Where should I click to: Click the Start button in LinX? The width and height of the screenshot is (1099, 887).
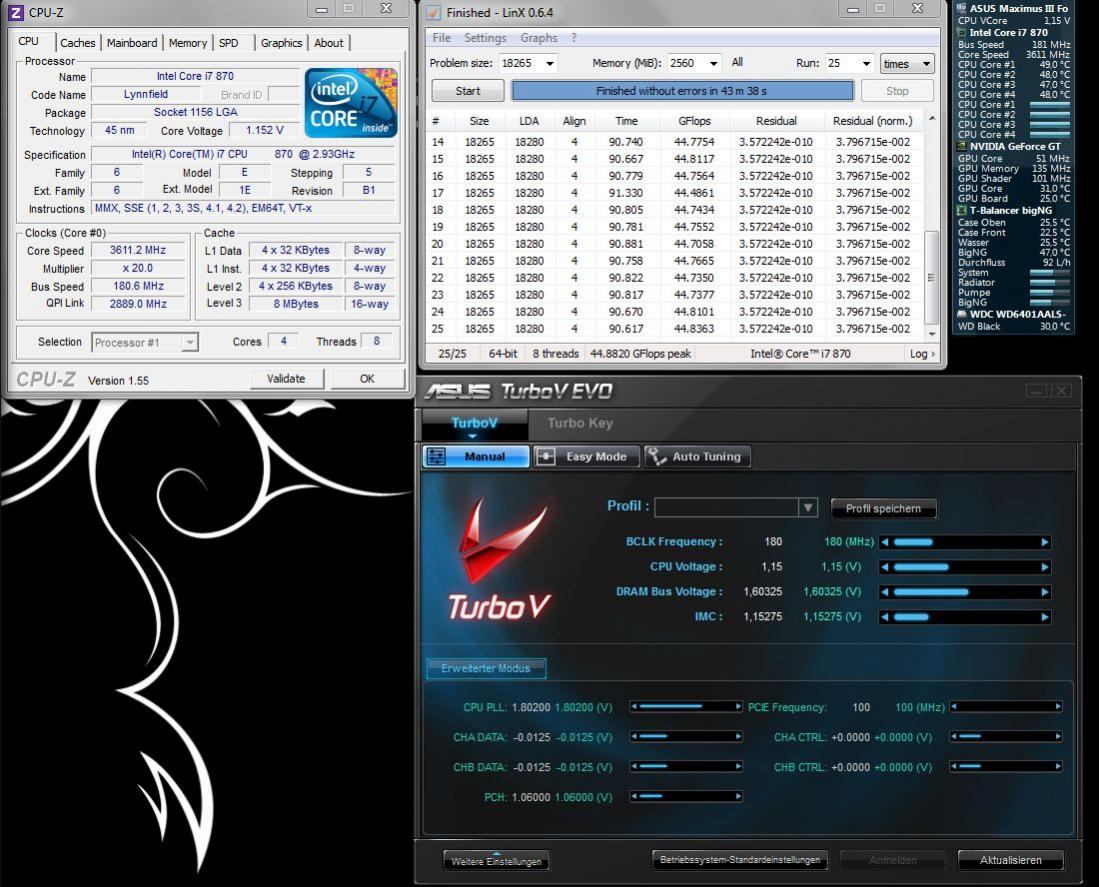[467, 91]
